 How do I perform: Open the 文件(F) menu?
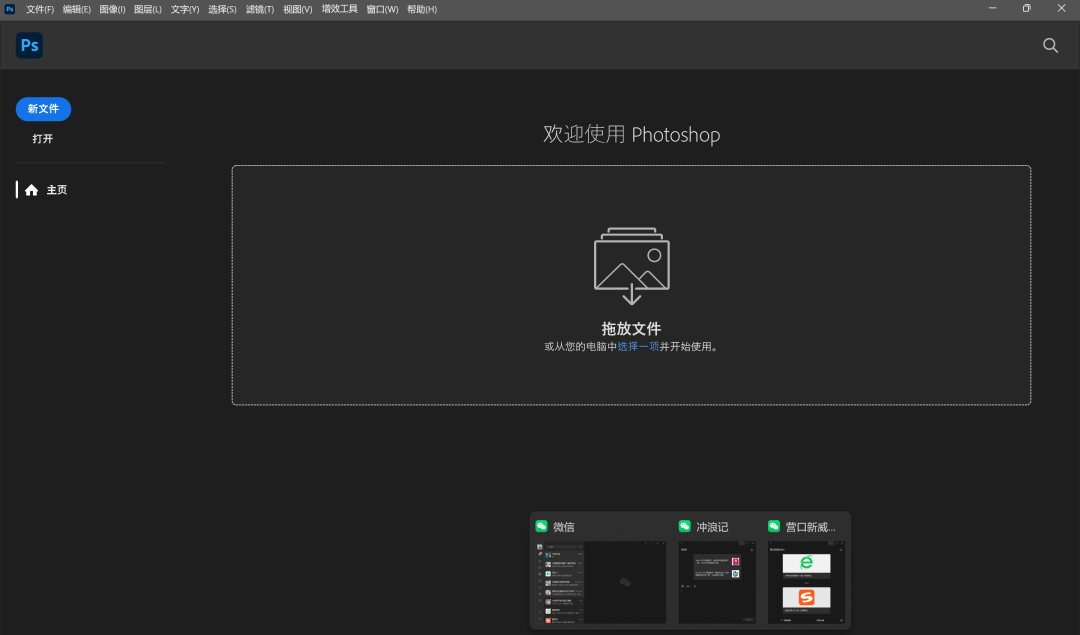40,10
